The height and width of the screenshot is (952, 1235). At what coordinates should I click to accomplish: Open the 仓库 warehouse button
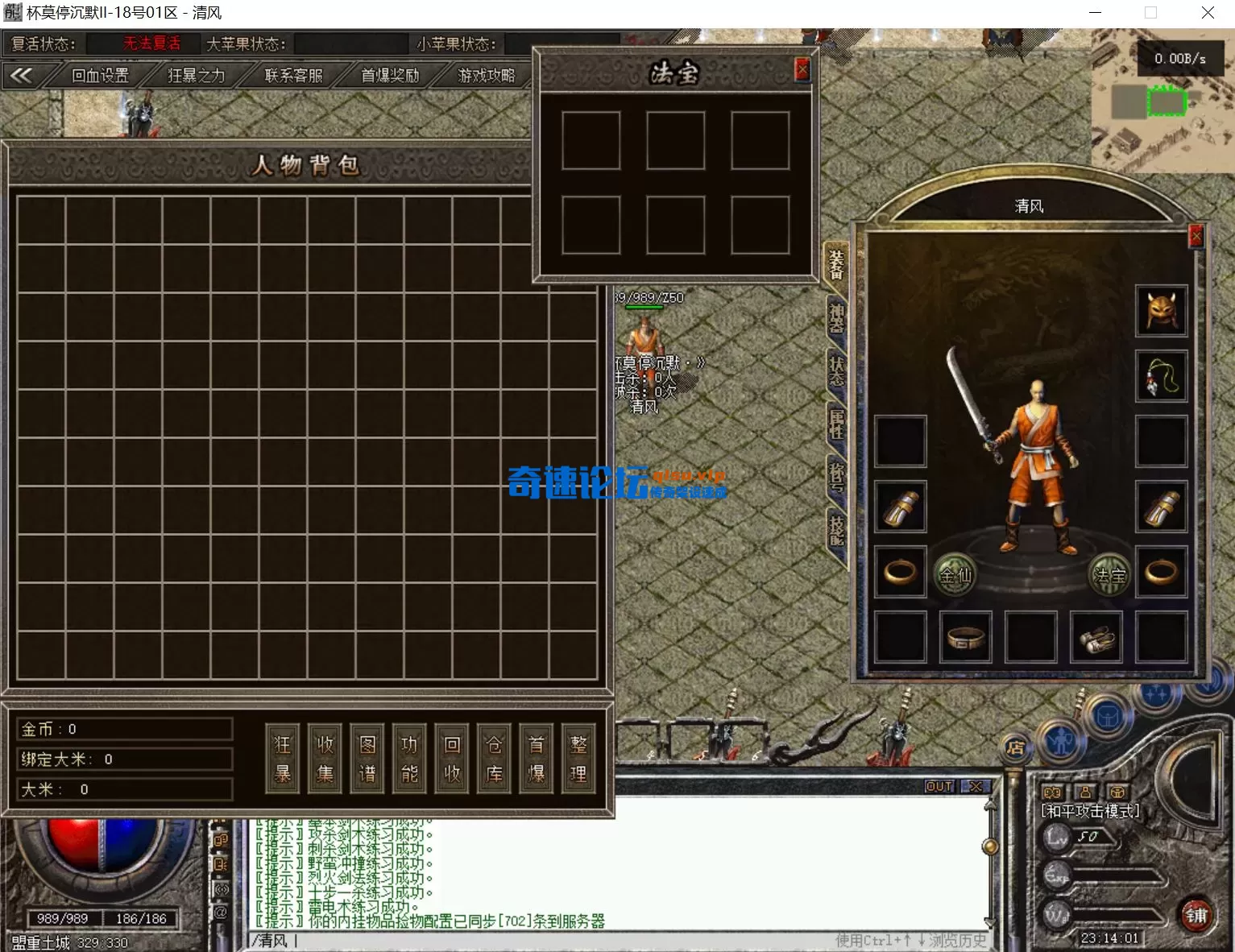click(x=495, y=759)
